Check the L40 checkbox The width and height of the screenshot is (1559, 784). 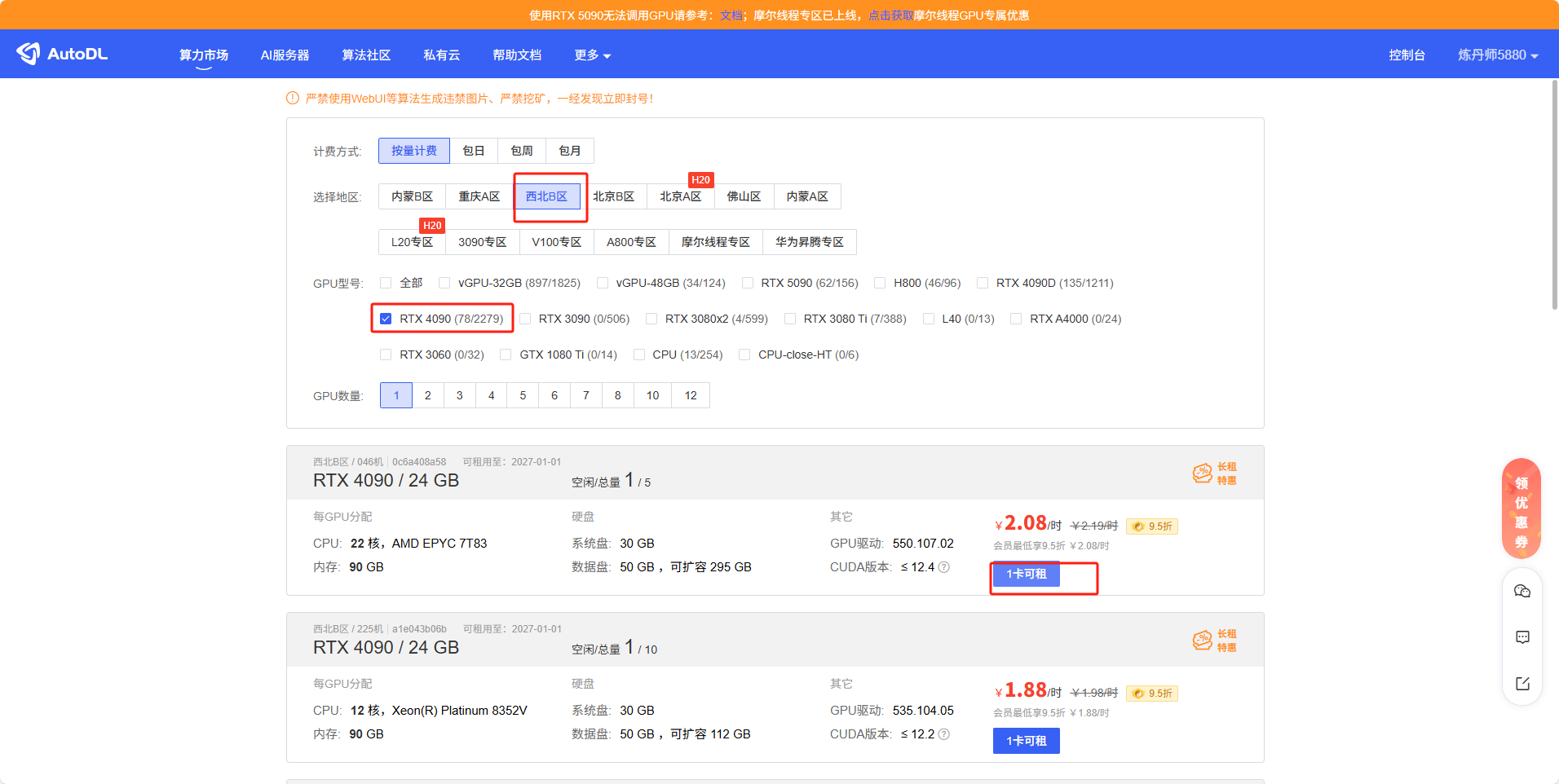pos(929,319)
